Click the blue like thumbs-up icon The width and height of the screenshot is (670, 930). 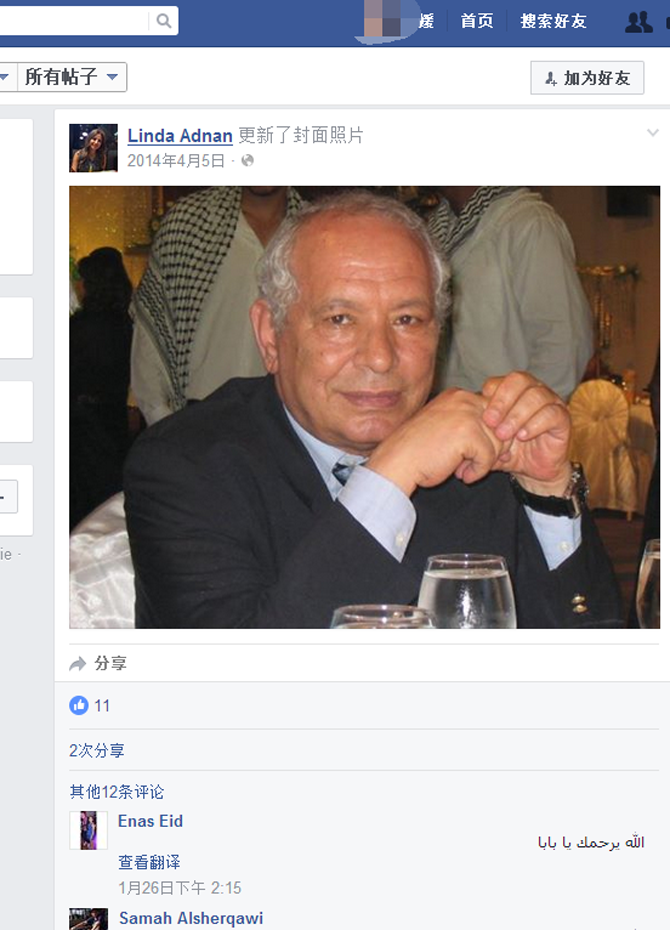pos(79,705)
